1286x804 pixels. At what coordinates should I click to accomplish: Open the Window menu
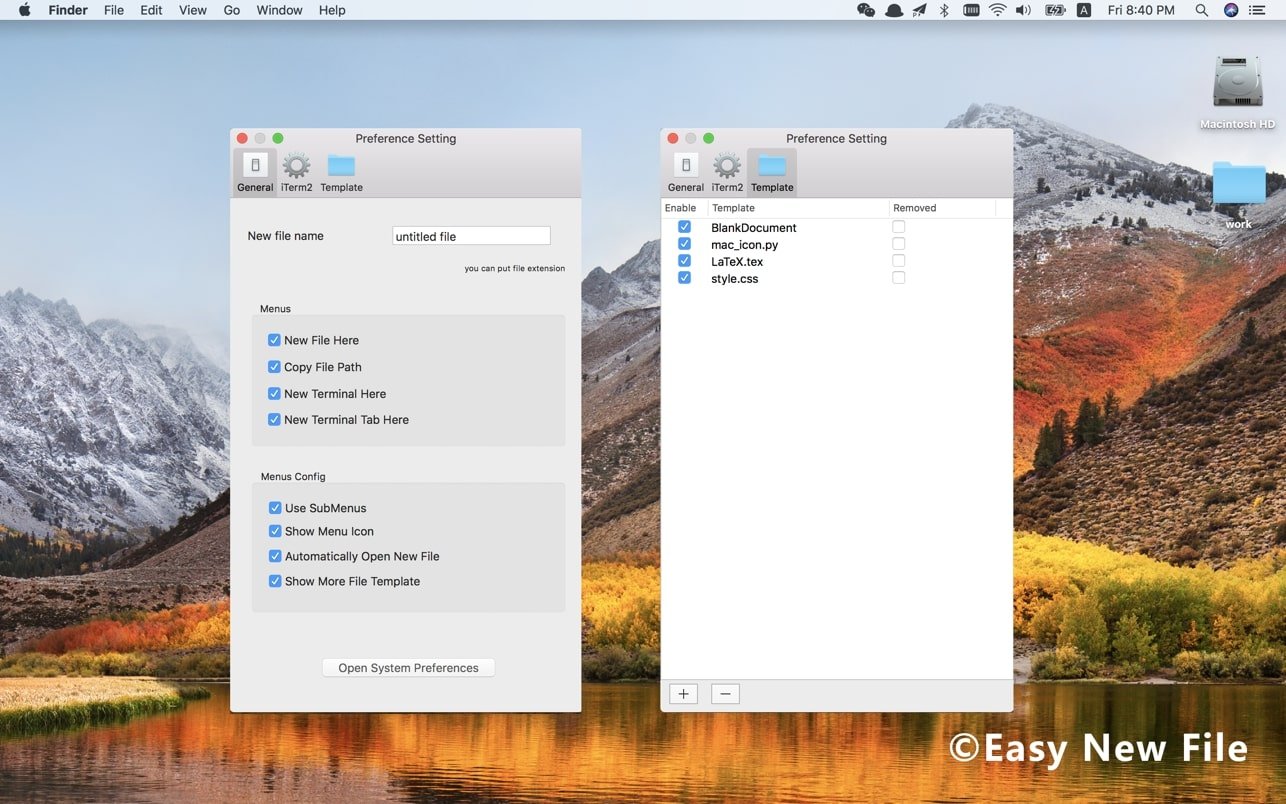(x=279, y=10)
